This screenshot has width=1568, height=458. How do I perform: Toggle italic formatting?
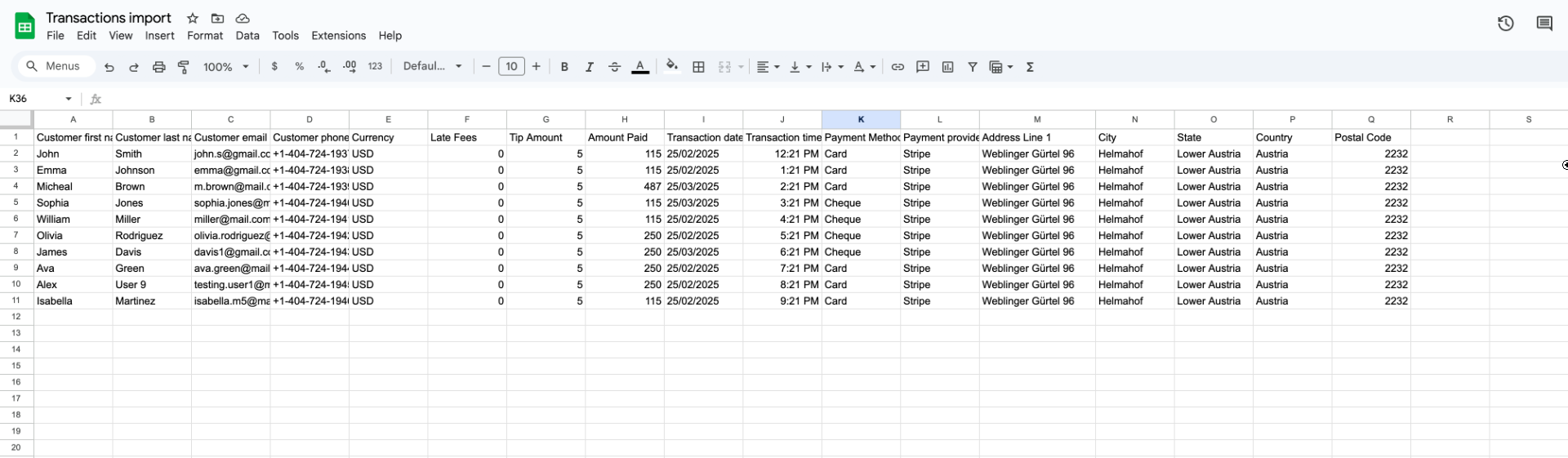[589, 67]
